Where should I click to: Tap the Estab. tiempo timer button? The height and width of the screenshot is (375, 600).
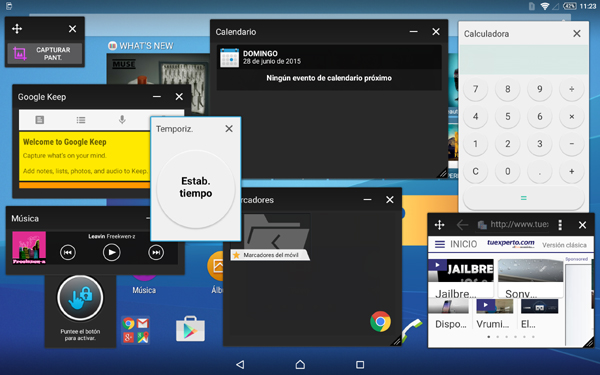tap(196, 188)
